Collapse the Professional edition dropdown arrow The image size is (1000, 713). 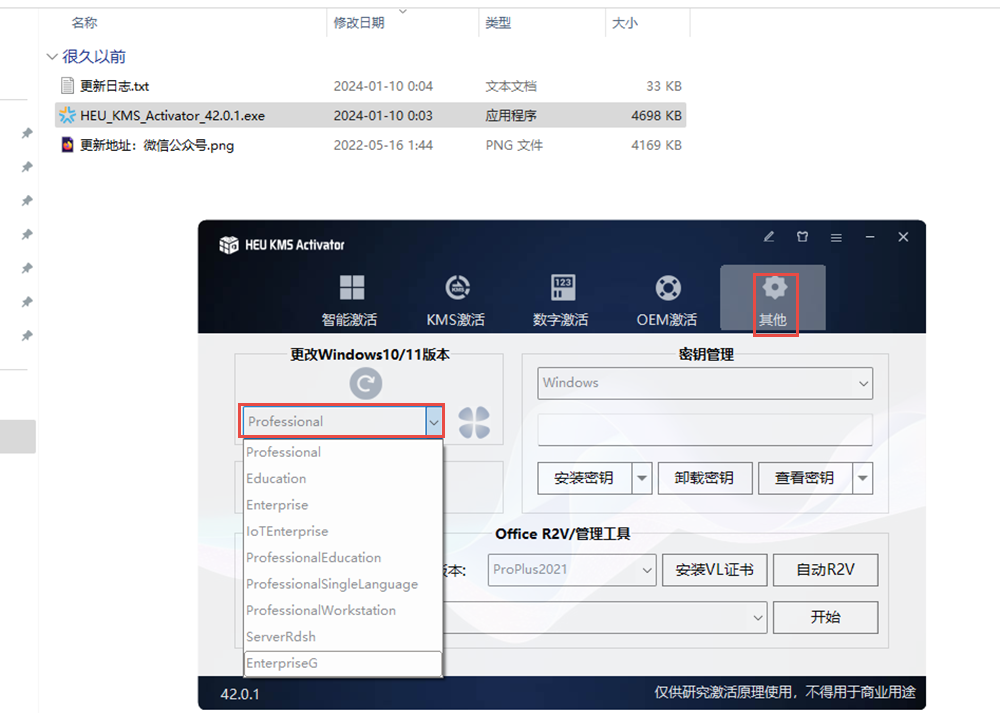434,422
